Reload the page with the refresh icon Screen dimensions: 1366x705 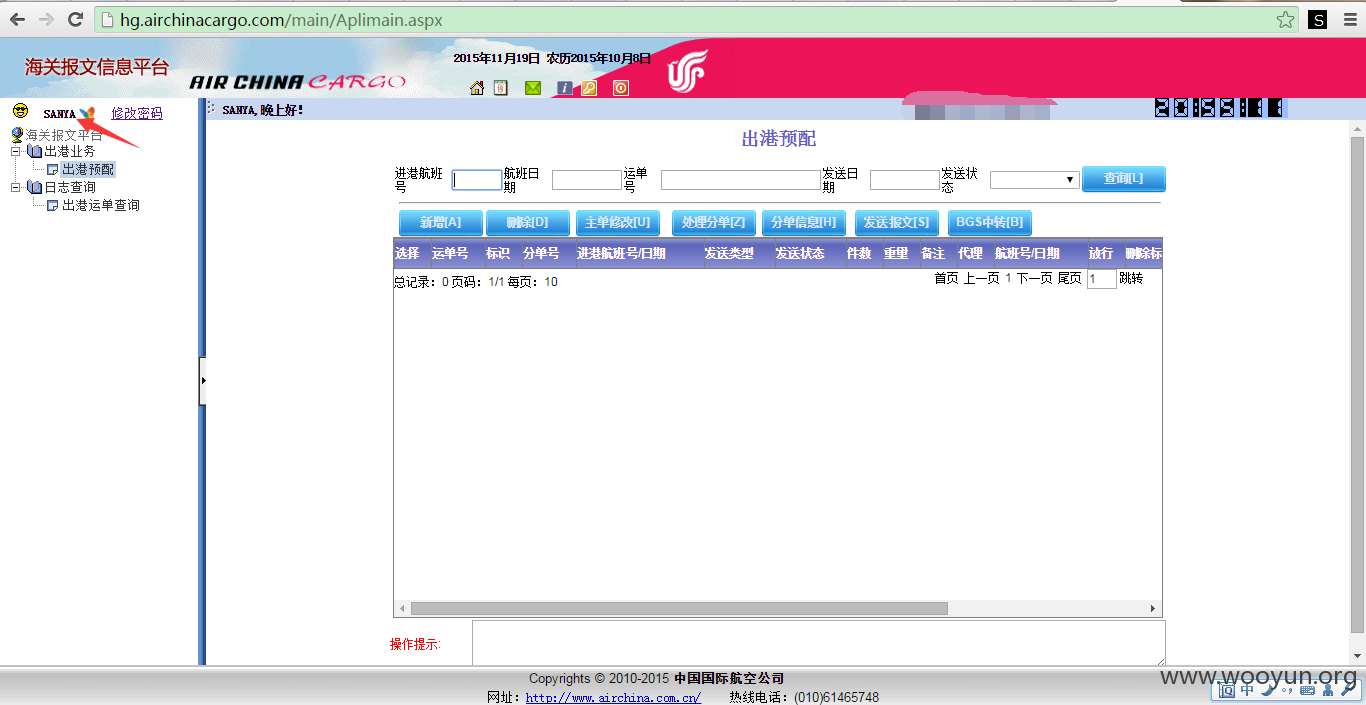click(75, 19)
